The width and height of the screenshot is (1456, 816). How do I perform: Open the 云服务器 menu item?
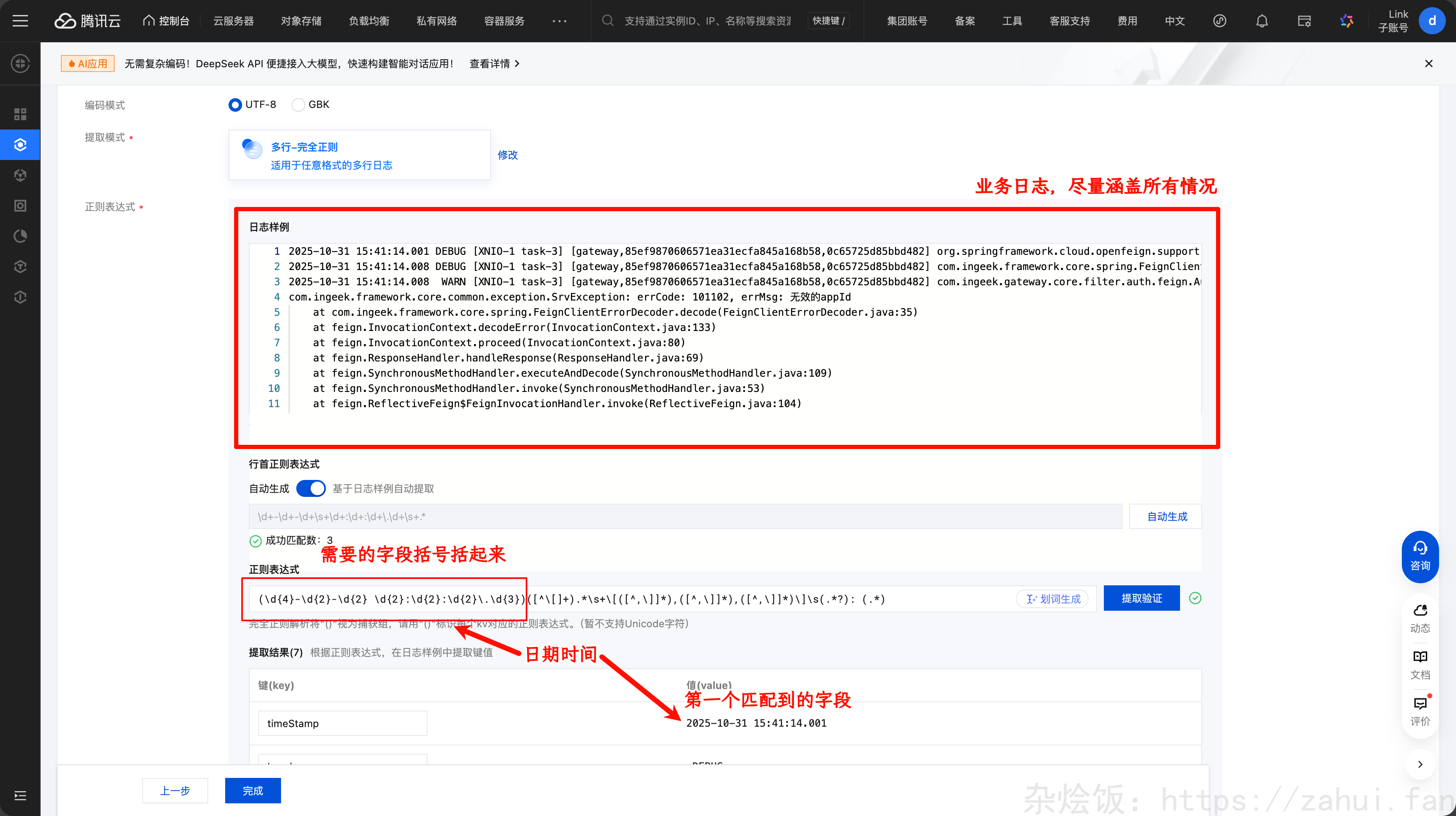coord(233,21)
